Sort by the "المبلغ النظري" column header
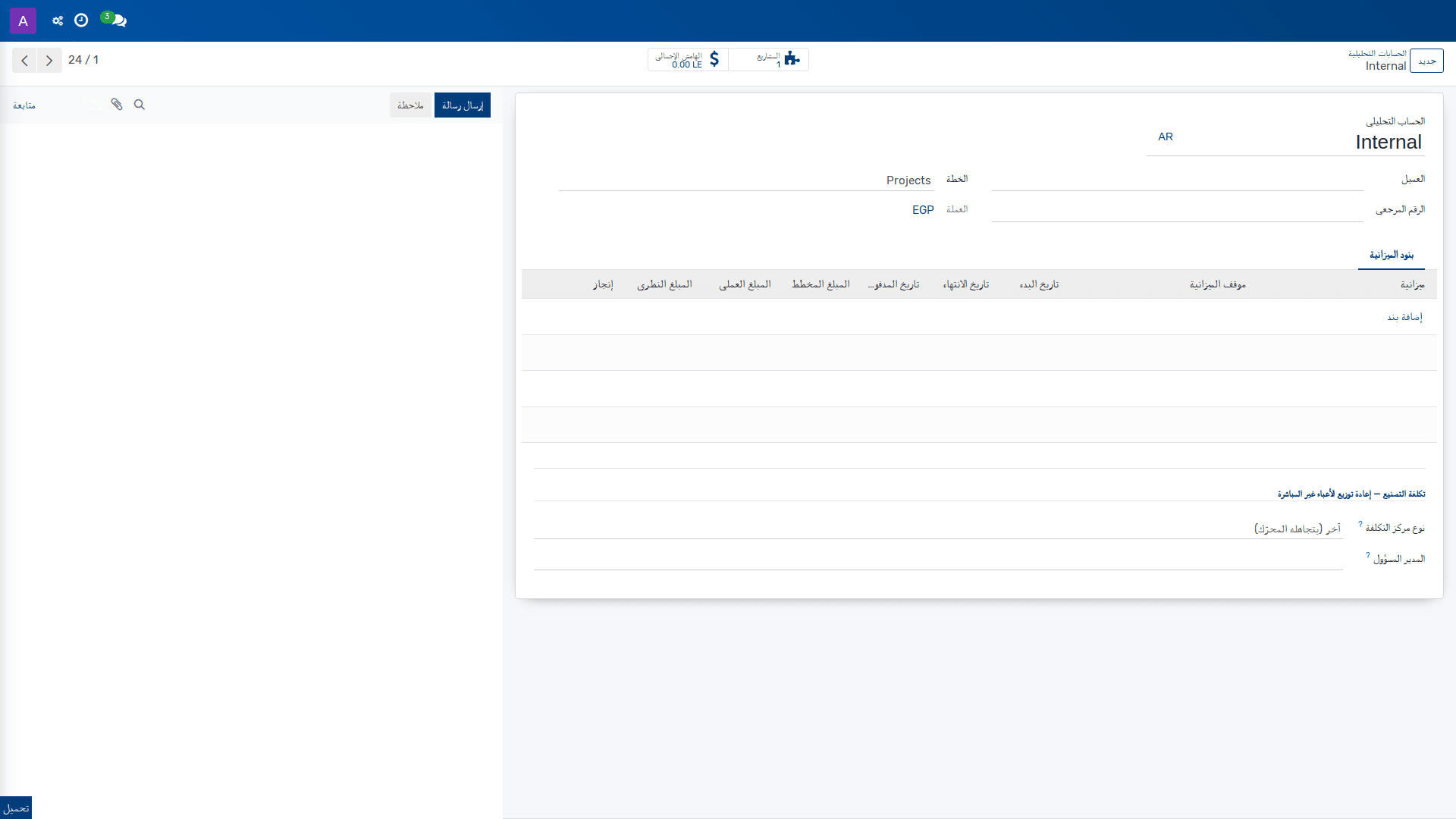 click(665, 284)
